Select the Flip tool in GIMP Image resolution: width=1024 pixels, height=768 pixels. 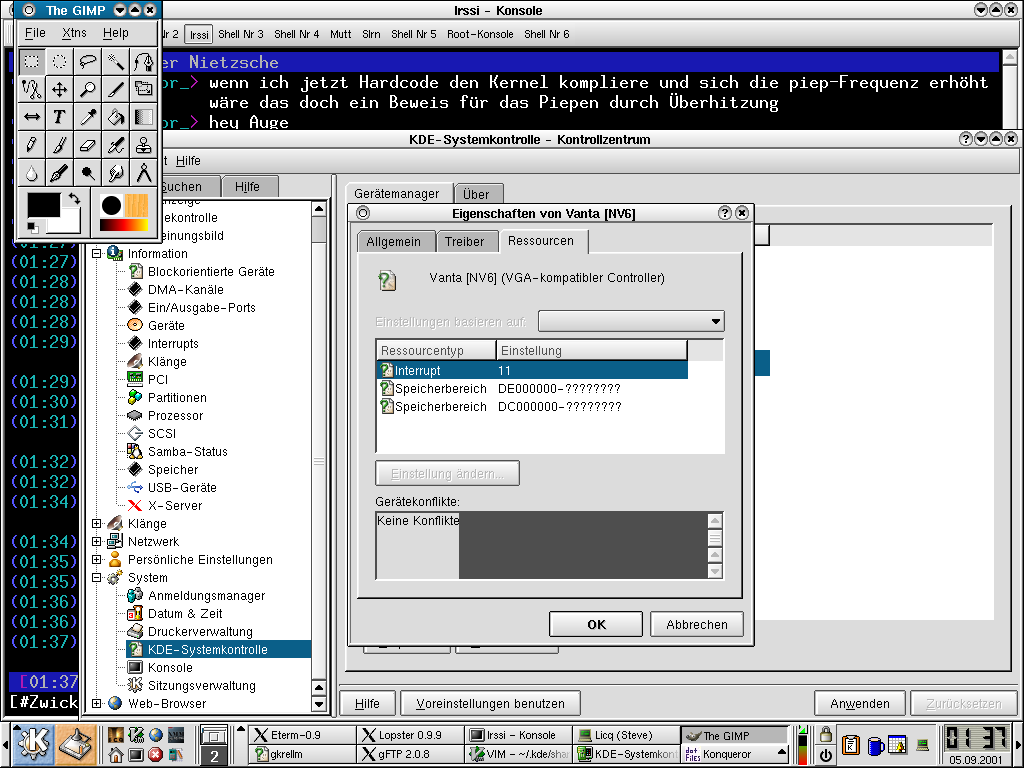[31, 117]
